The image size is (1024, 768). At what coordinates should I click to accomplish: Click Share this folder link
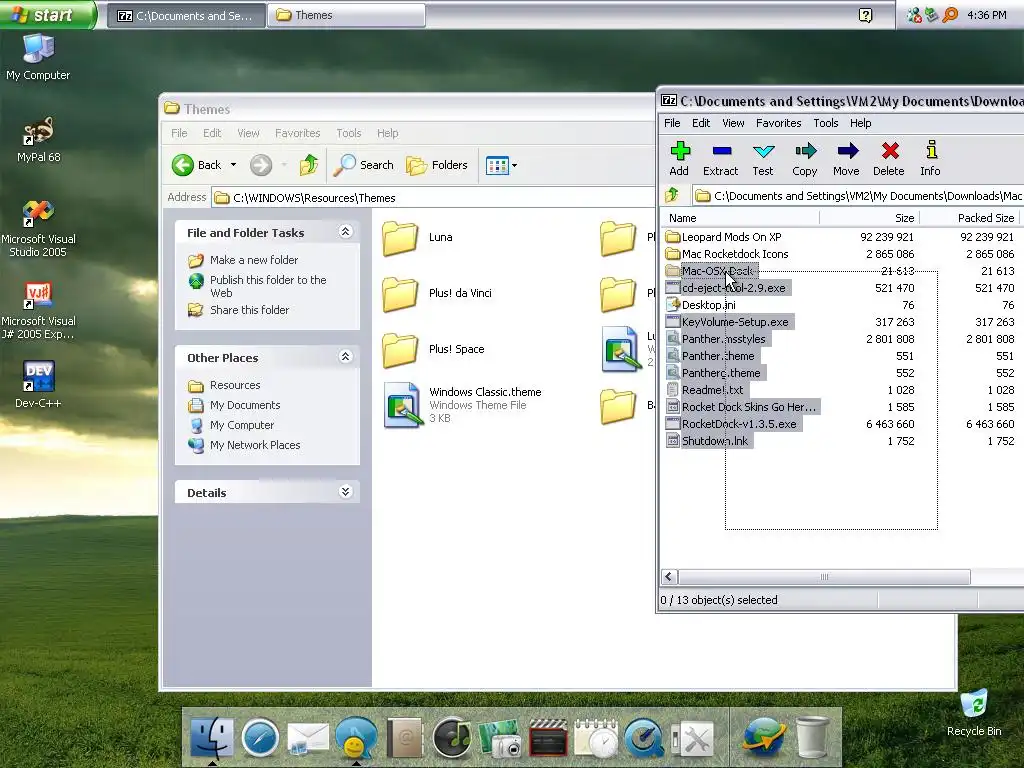(249, 310)
